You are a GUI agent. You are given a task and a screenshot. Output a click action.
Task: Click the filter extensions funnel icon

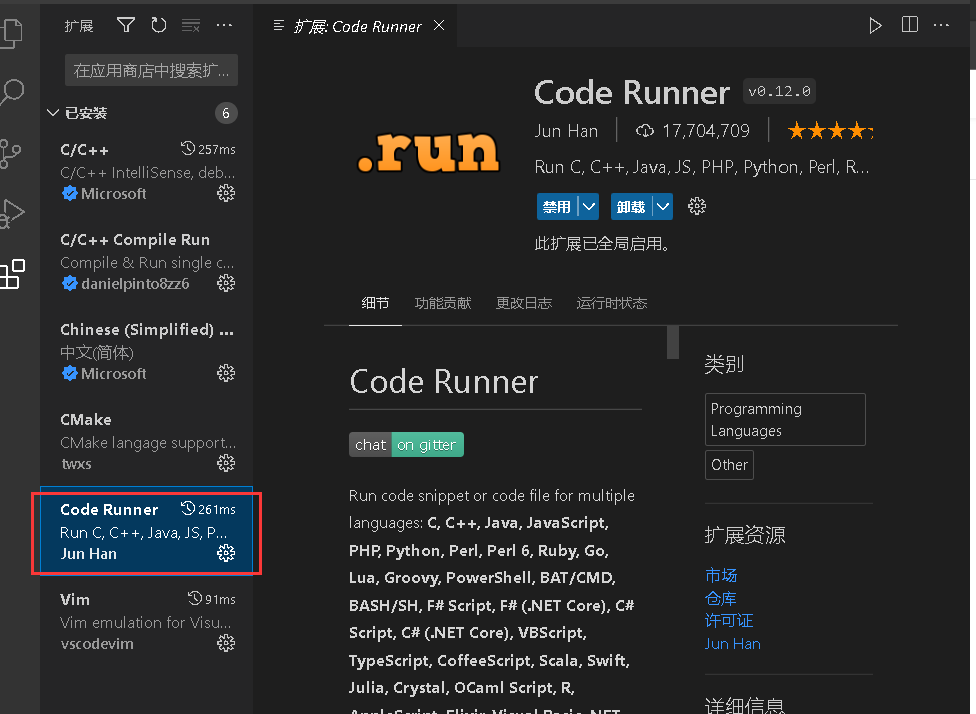pyautogui.click(x=126, y=25)
